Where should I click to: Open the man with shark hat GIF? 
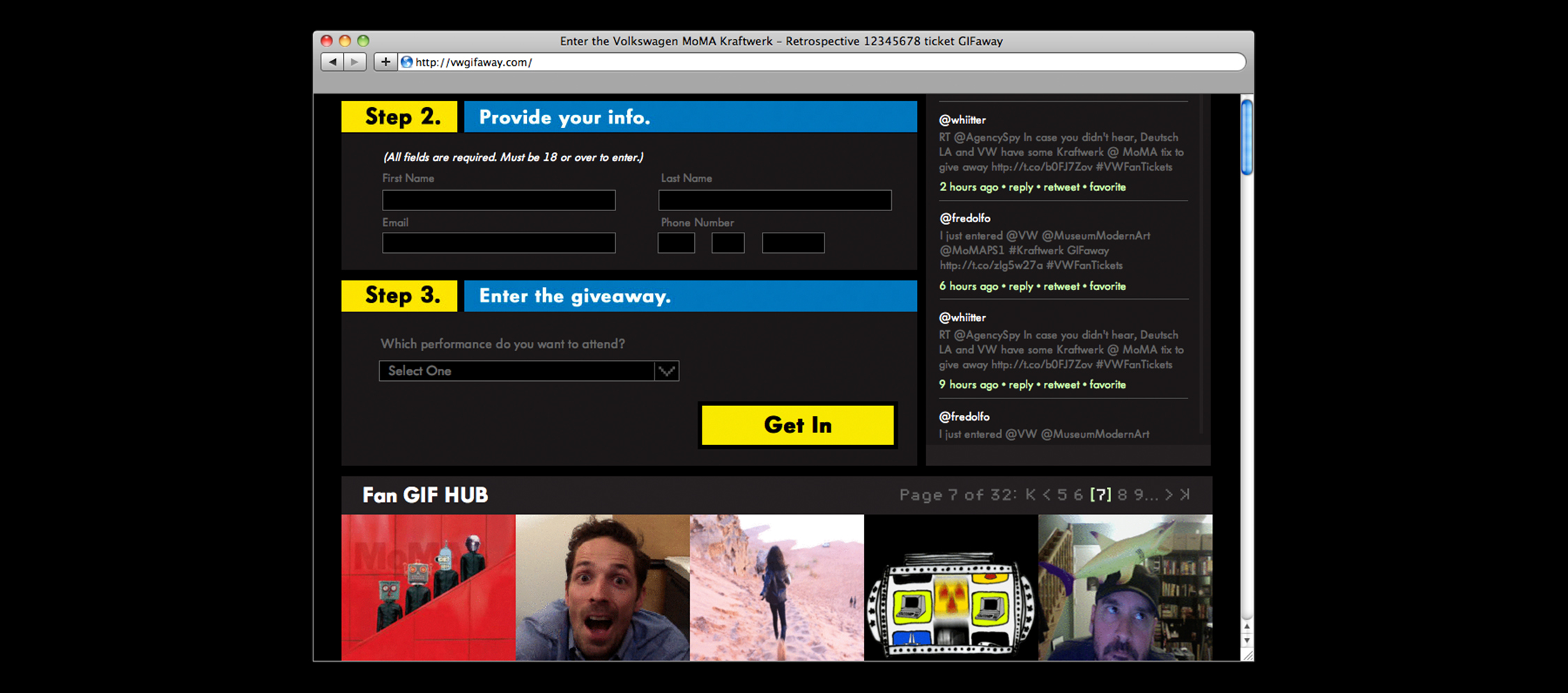1125,587
